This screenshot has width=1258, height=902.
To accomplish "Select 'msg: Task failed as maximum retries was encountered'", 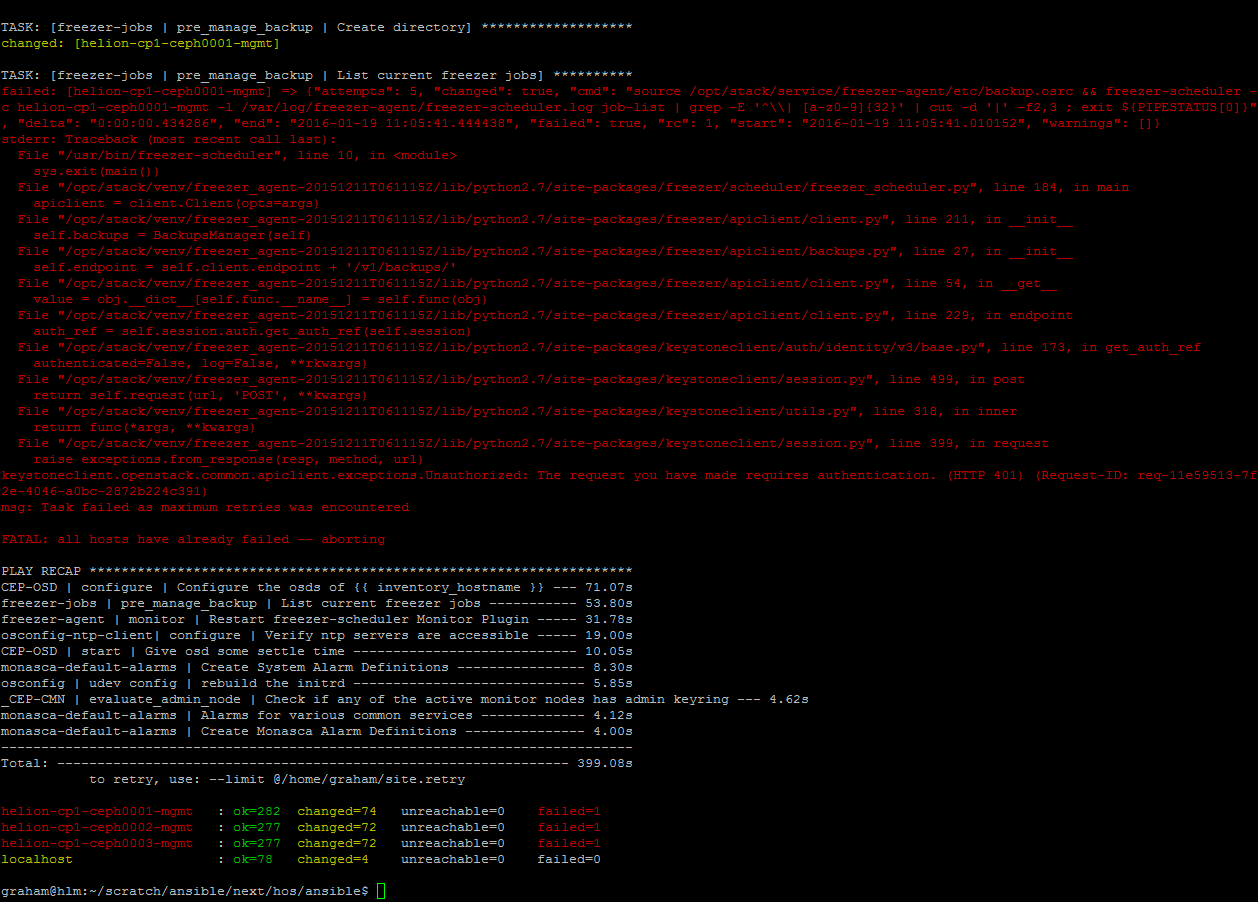I will tap(205, 507).
